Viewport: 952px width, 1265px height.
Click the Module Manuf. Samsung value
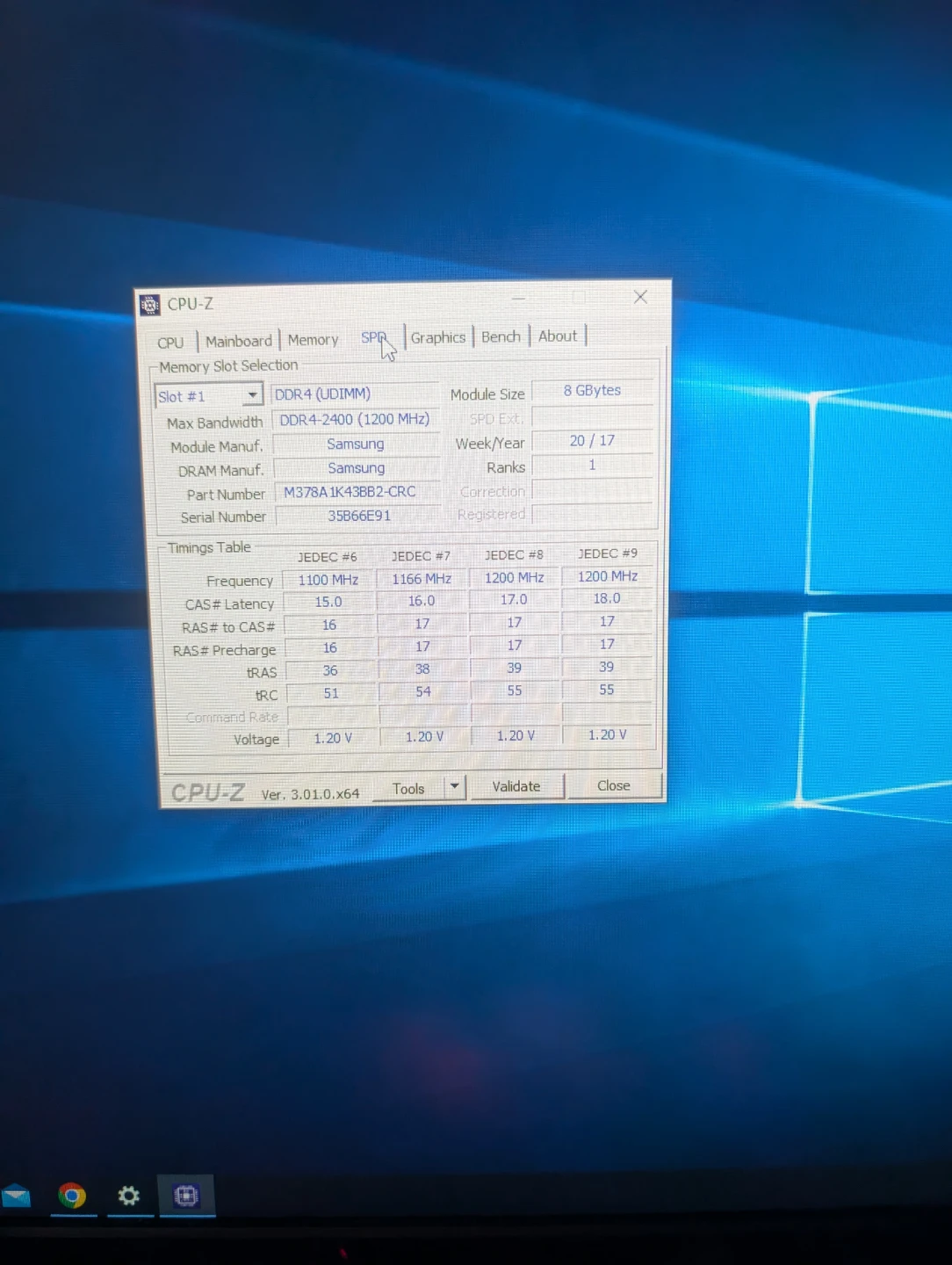[356, 444]
